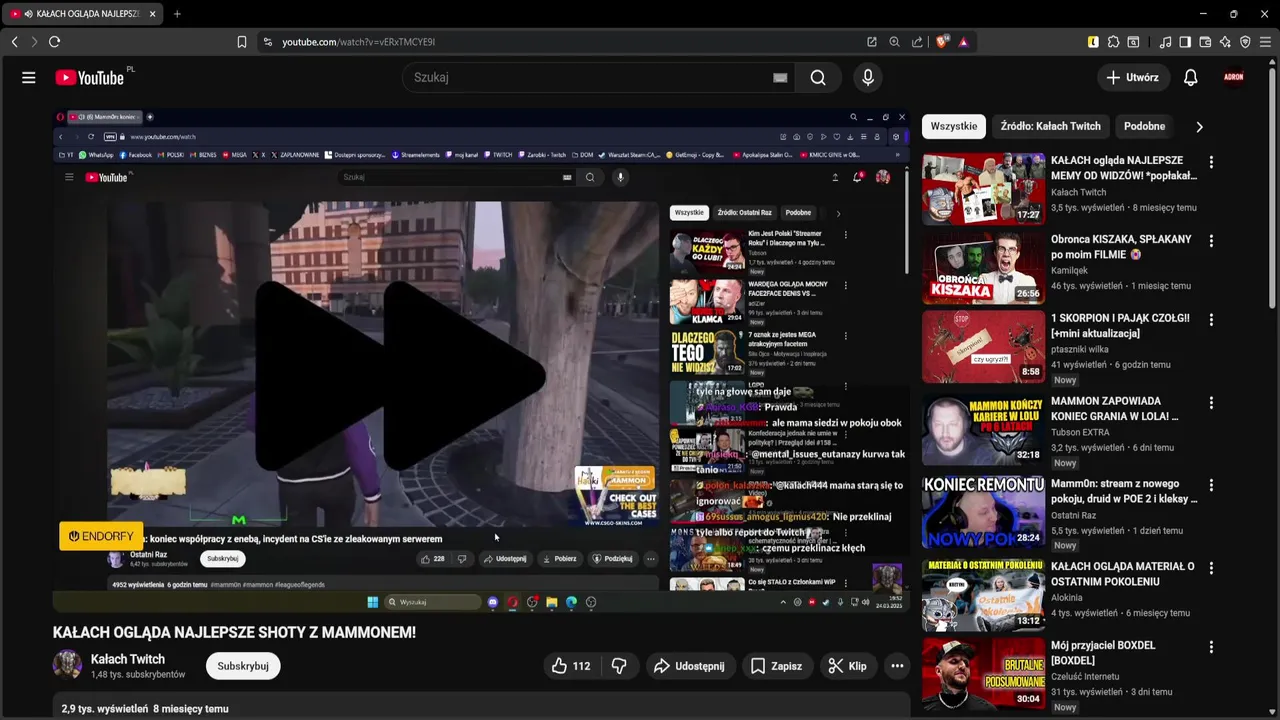Open KONIEC REMONTU video thumbnail
1280x720 pixels.
coord(983,512)
